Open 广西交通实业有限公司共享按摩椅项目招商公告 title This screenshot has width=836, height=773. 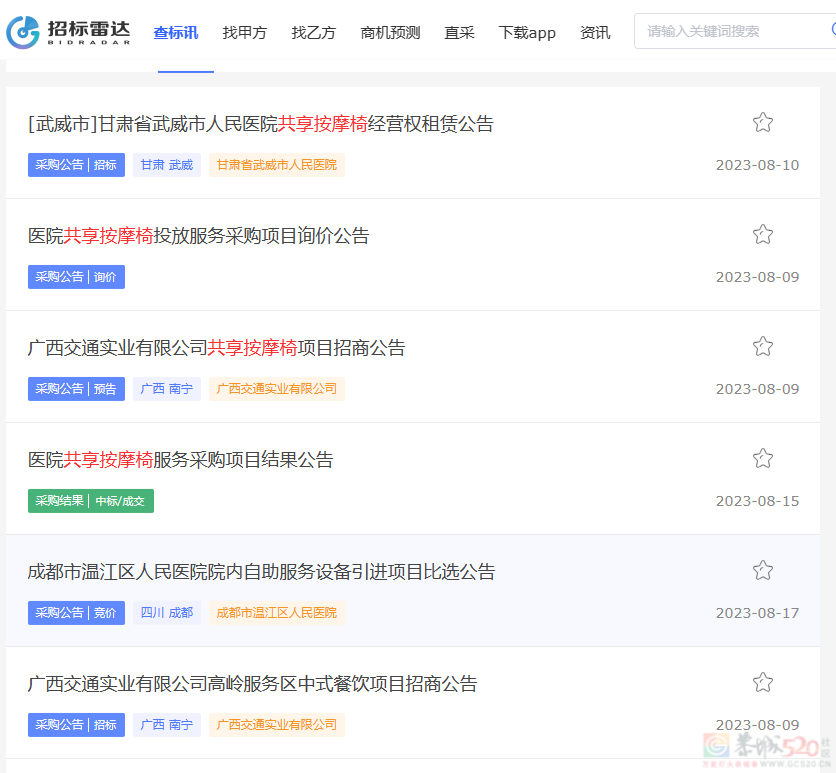(216, 348)
